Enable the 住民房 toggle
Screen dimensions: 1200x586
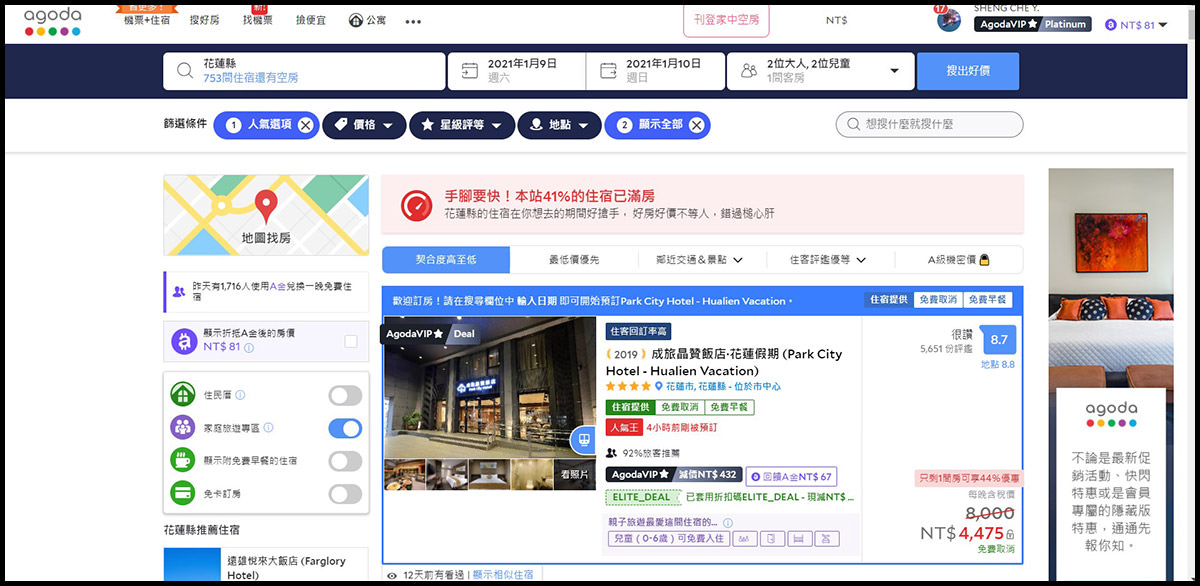[345, 395]
